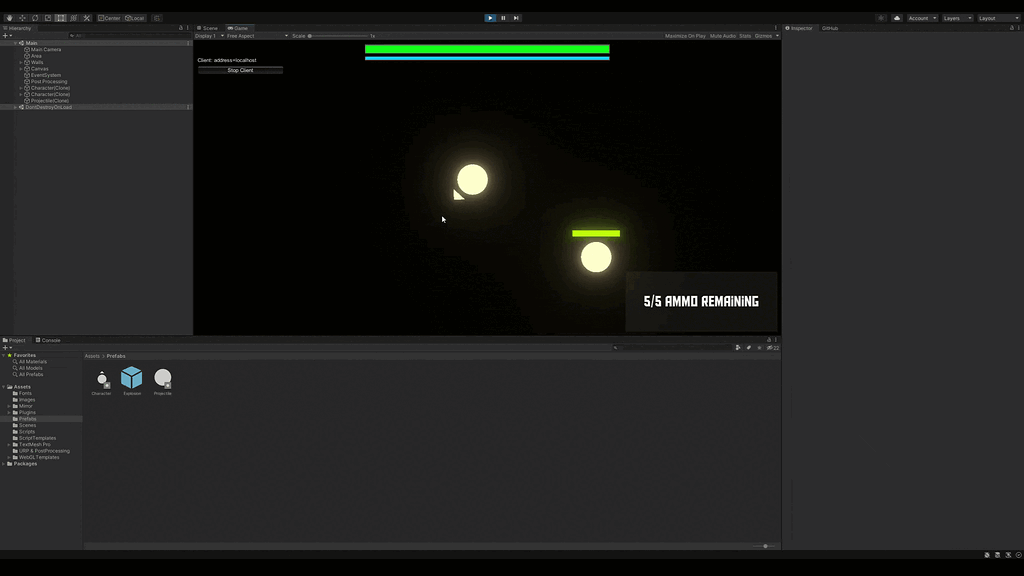This screenshot has height=576, width=1024.
Task: Toggle pivot mode from Center
Action: [x=109, y=18]
